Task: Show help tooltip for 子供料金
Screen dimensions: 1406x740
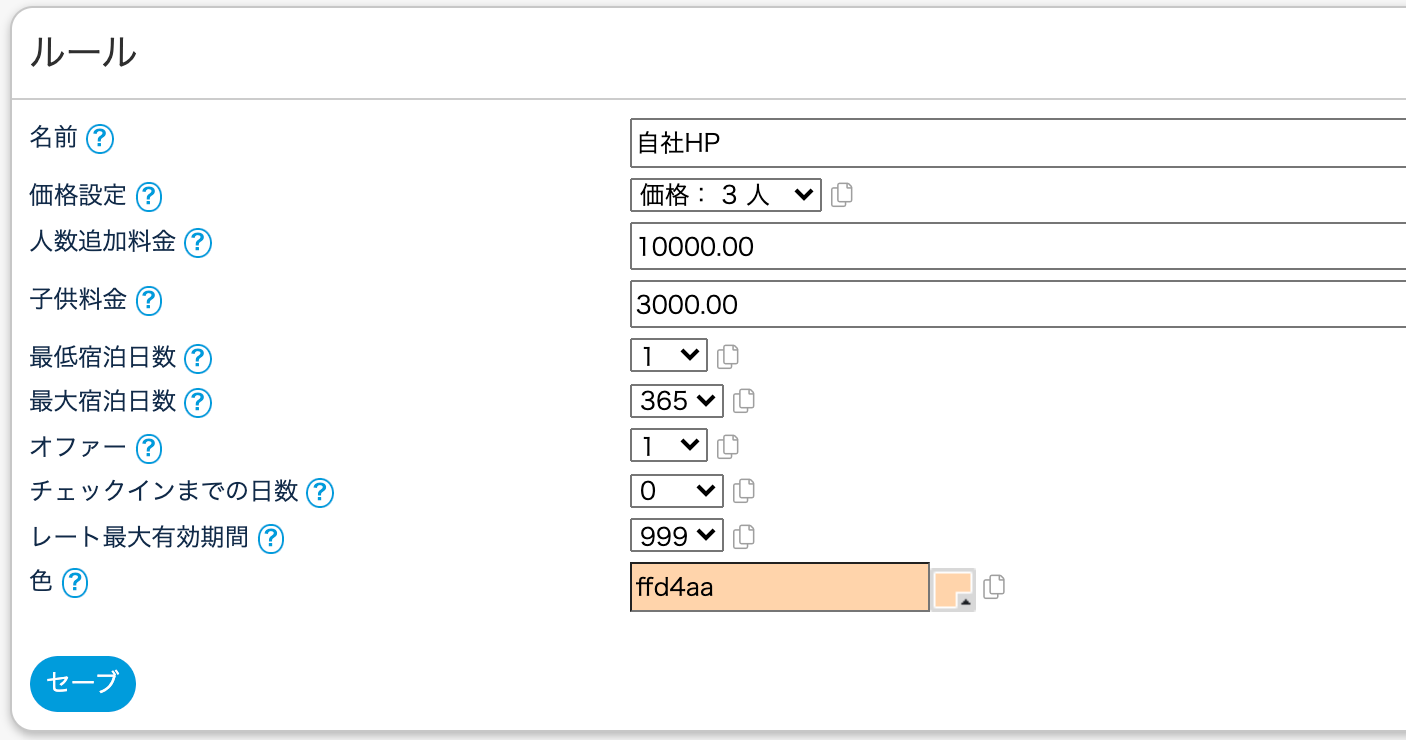Action: pyautogui.click(x=149, y=300)
